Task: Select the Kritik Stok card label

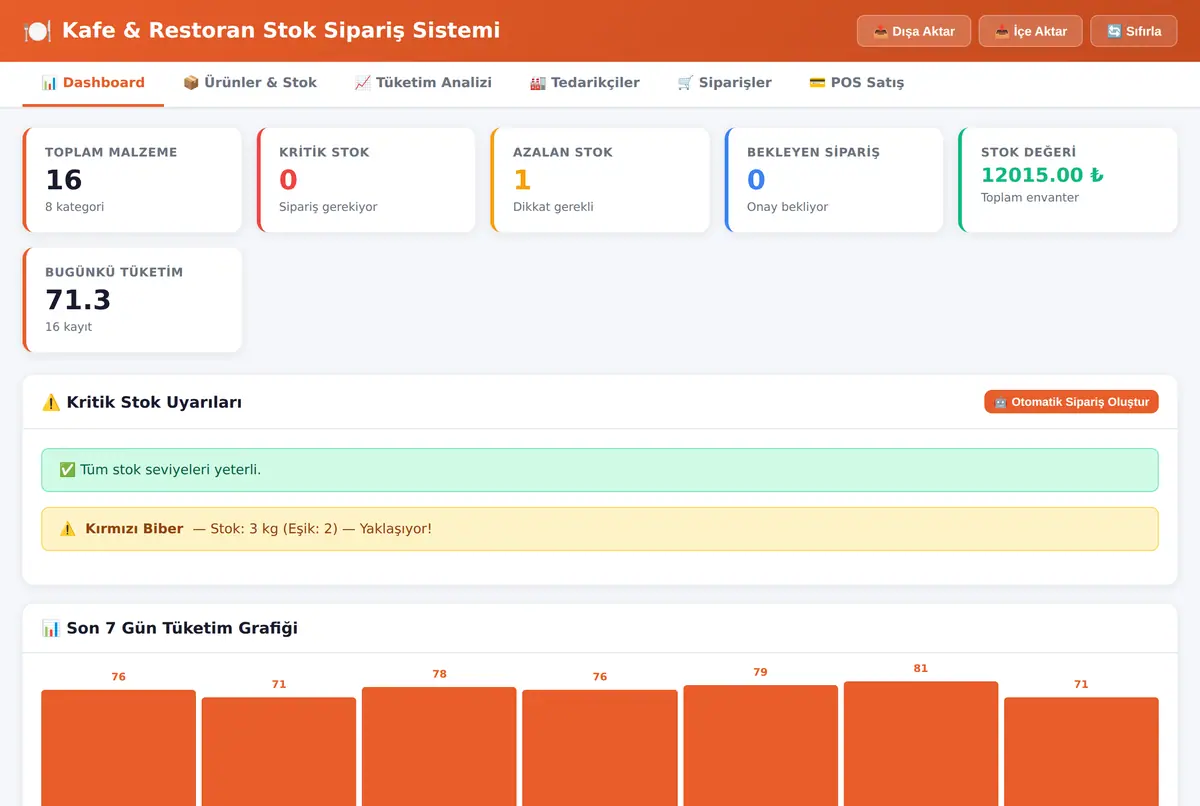Action: tap(324, 152)
